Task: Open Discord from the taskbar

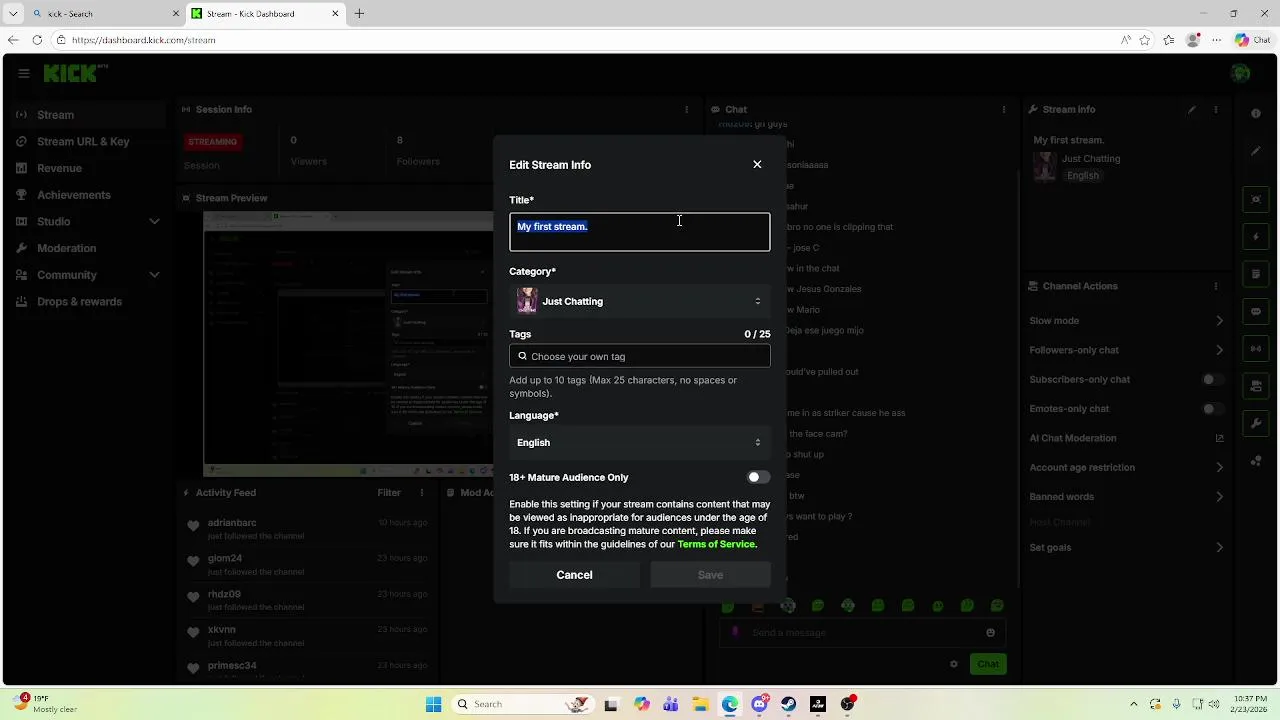Action: (x=759, y=704)
